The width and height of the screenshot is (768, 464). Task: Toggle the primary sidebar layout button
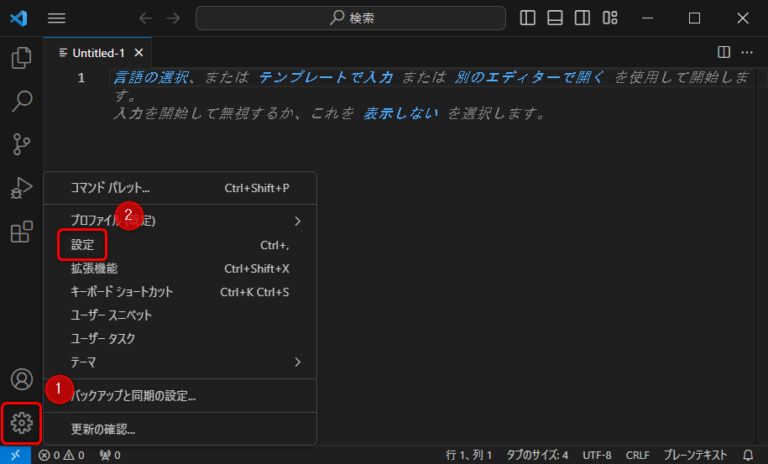[x=528, y=18]
